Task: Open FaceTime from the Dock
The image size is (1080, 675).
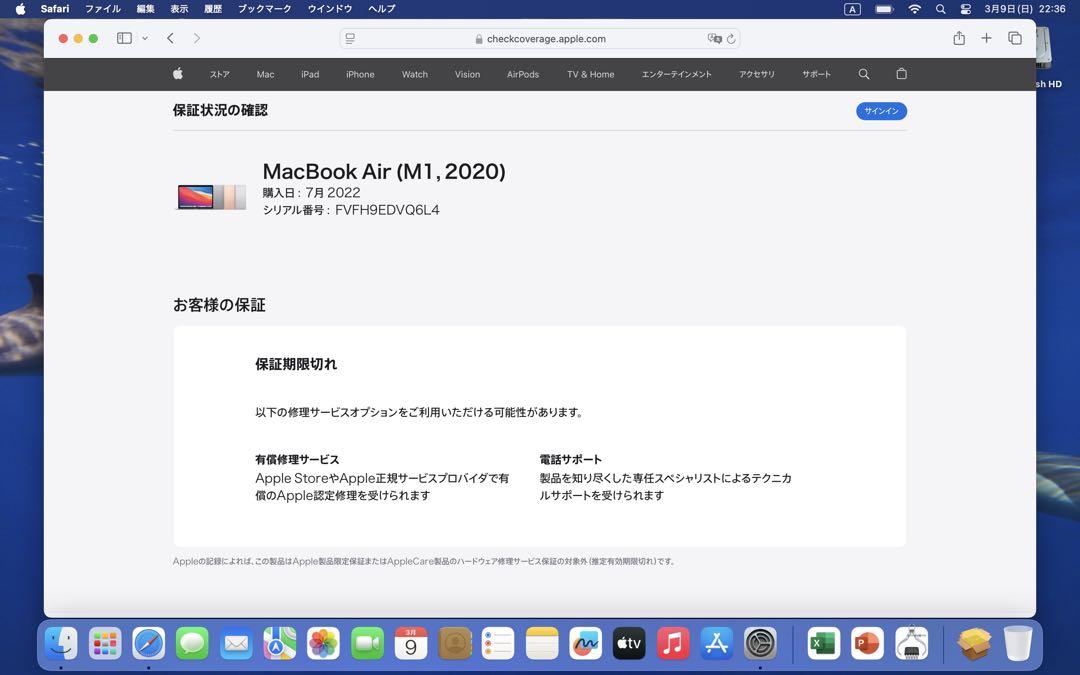Action: click(367, 644)
